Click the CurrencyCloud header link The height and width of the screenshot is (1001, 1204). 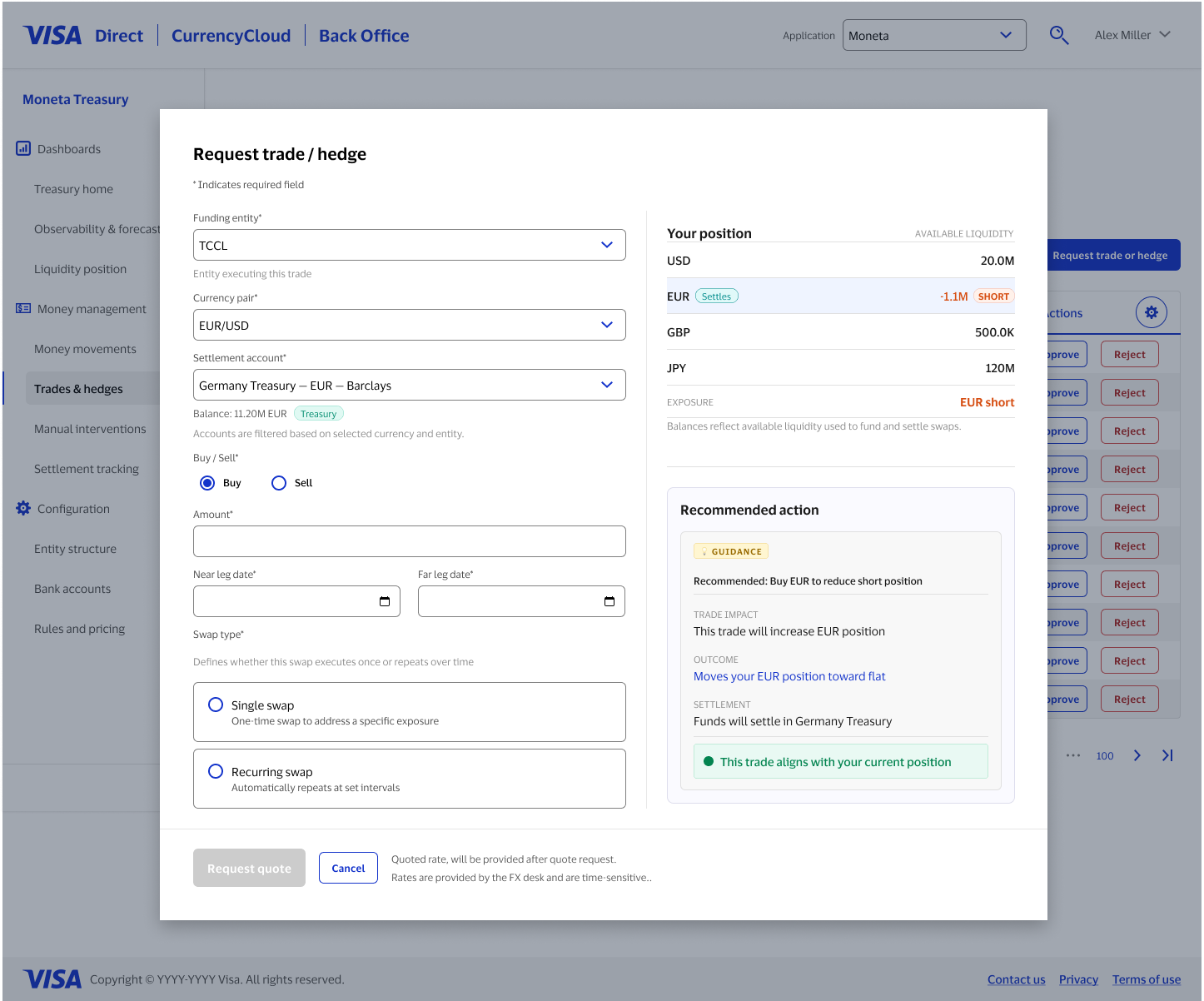[231, 36]
